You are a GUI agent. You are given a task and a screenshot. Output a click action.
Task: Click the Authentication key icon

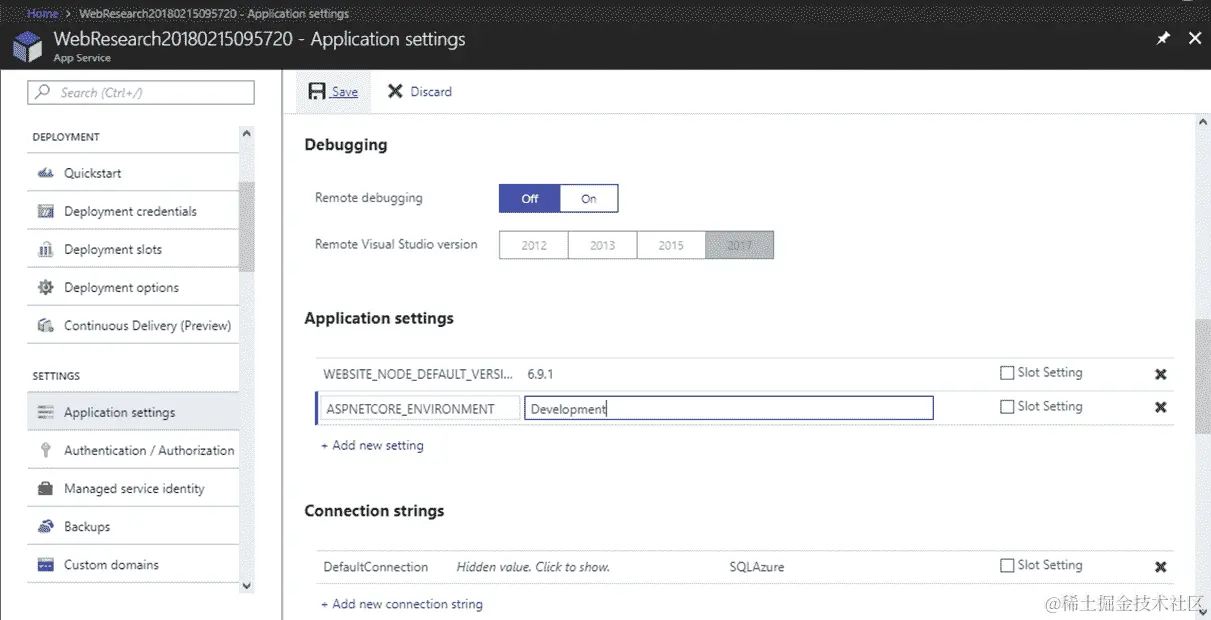[45, 450]
